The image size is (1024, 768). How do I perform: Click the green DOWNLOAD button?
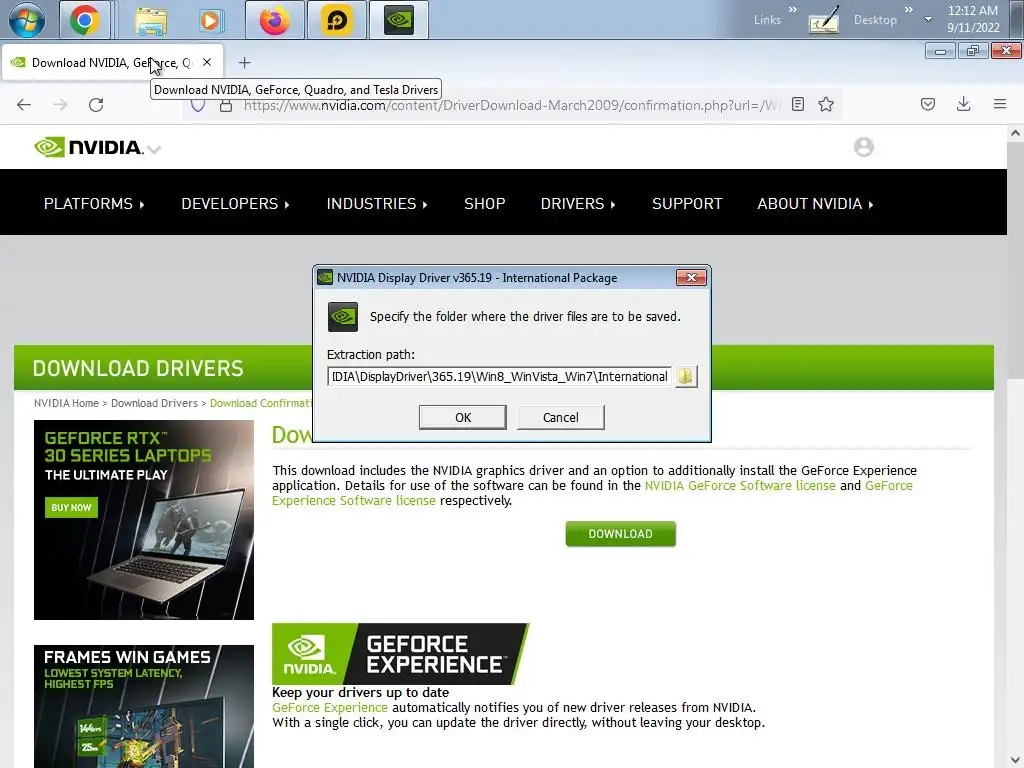(x=620, y=534)
